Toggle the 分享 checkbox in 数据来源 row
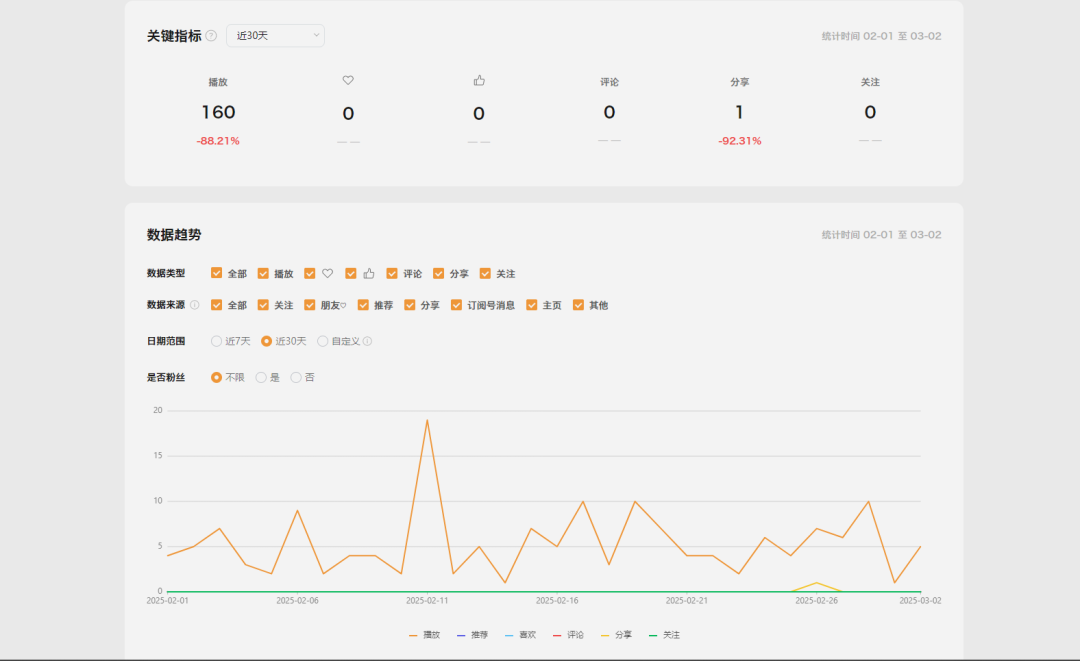 pos(410,305)
